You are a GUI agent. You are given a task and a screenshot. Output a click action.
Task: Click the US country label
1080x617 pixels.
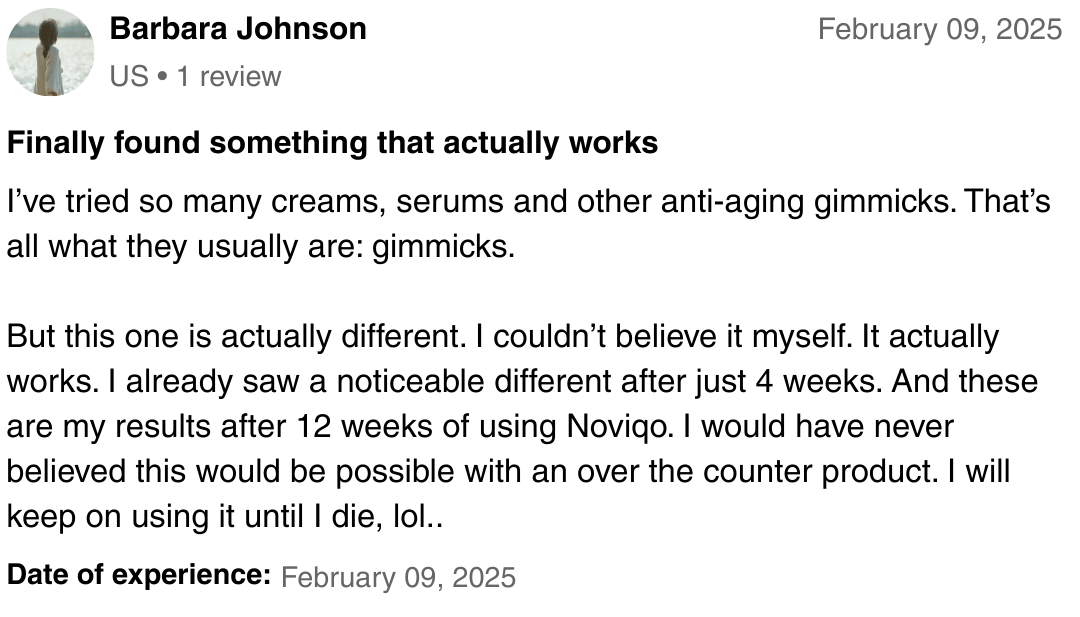click(x=129, y=76)
